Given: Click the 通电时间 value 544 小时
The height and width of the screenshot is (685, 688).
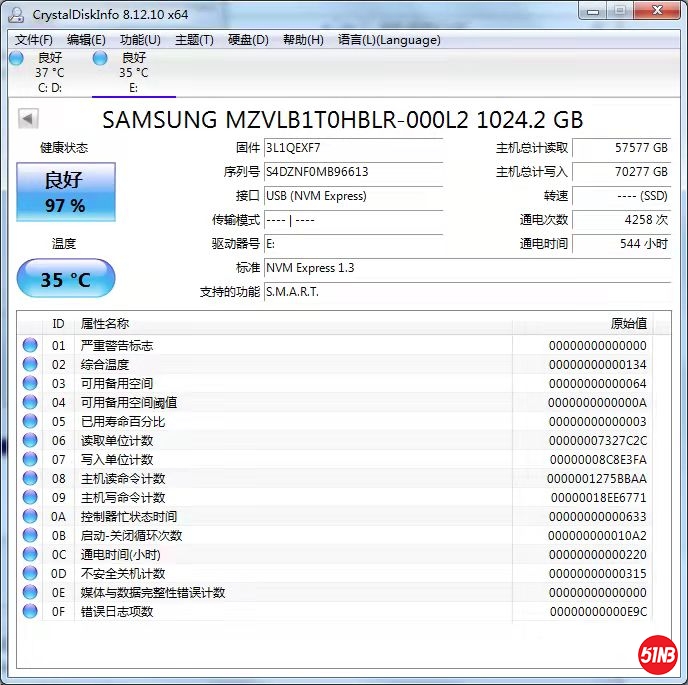Looking at the screenshot, I should (x=622, y=244).
